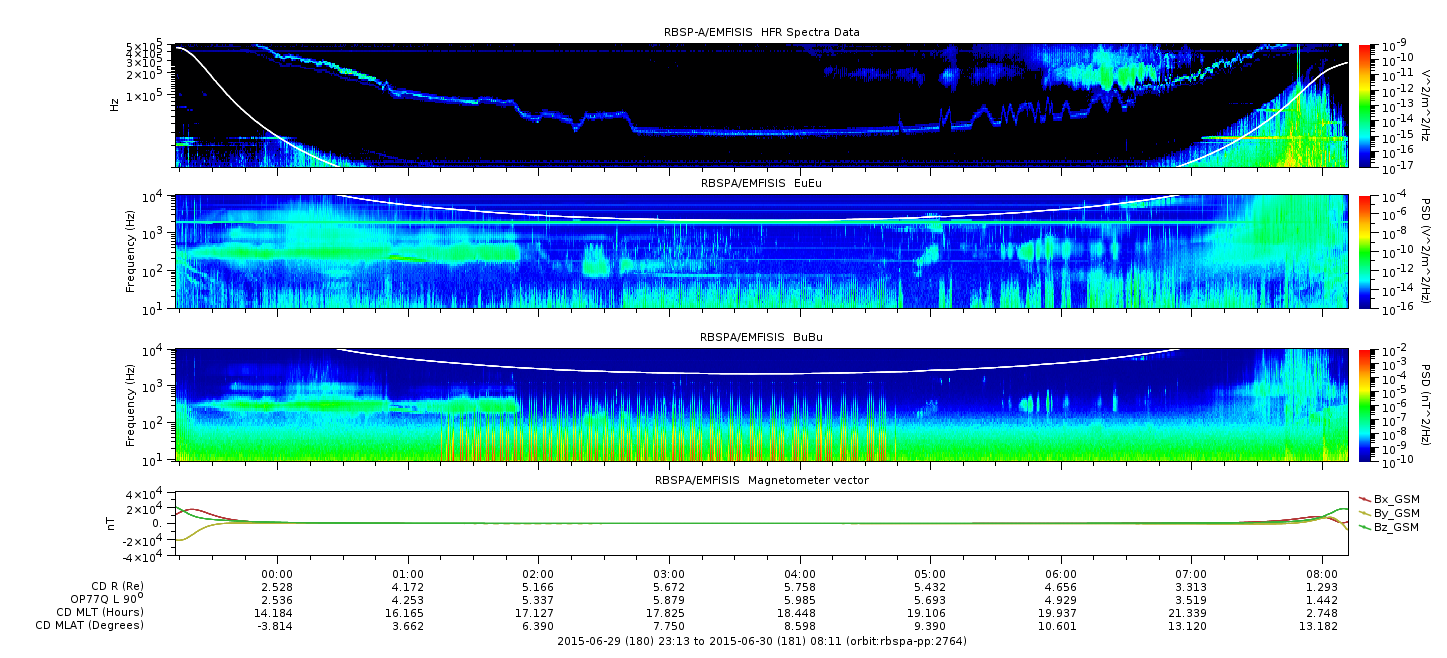Click the RBSP-A/EMFISIS HFR Spectra Data title
Screen dimensions: 1447x658
click(x=761, y=32)
